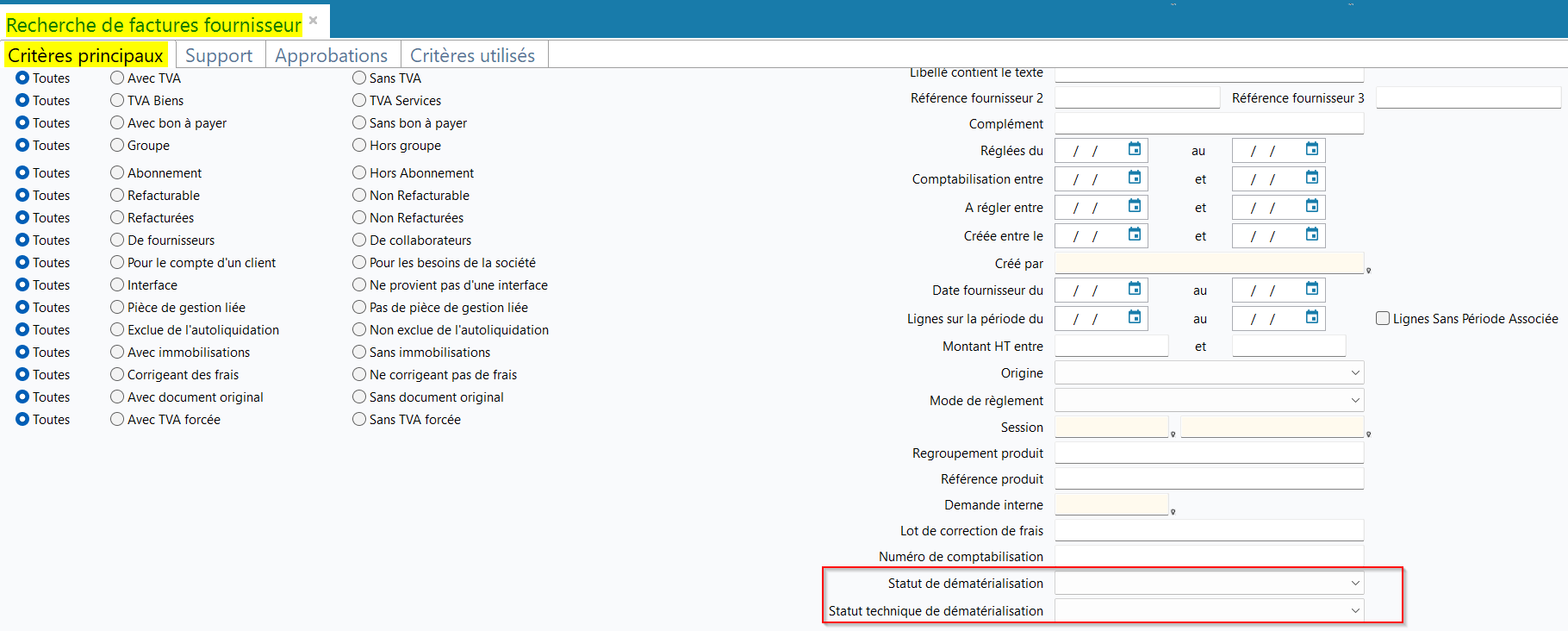
Task: Open calendar for Date fournisseur du start date
Action: click(1135, 289)
